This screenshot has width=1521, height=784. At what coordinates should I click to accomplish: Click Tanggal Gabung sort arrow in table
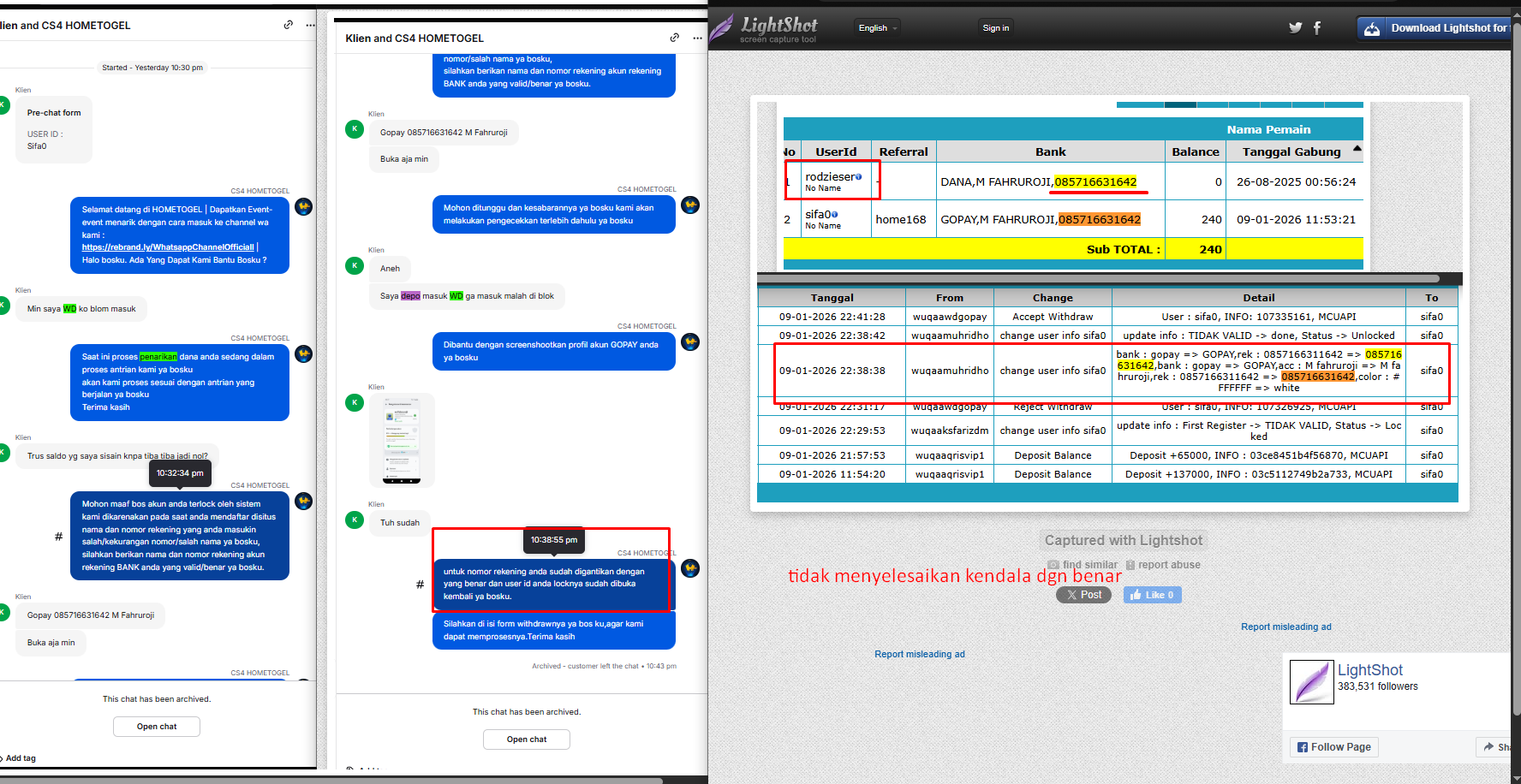[x=1357, y=149]
